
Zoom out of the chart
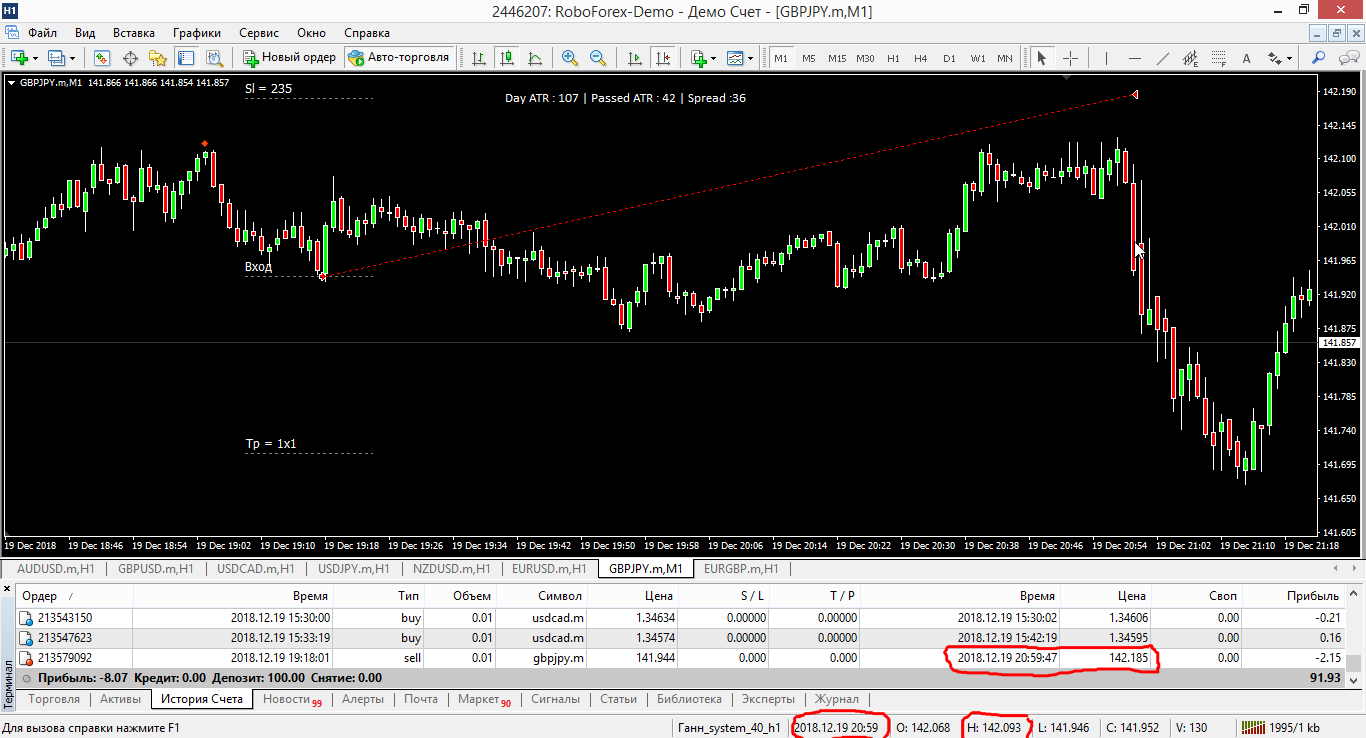point(598,57)
